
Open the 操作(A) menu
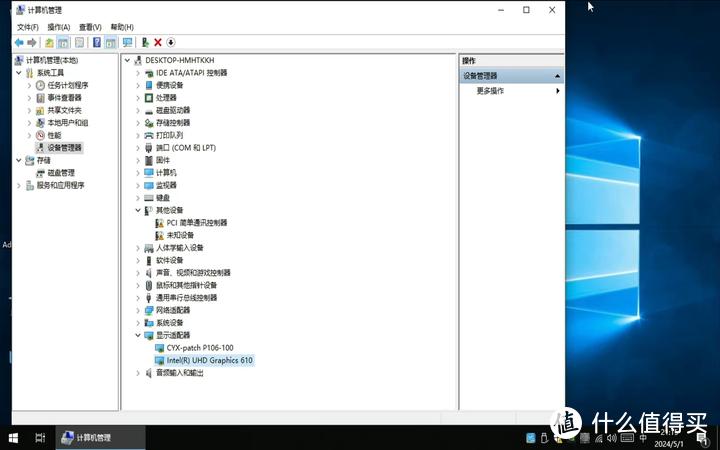59,27
